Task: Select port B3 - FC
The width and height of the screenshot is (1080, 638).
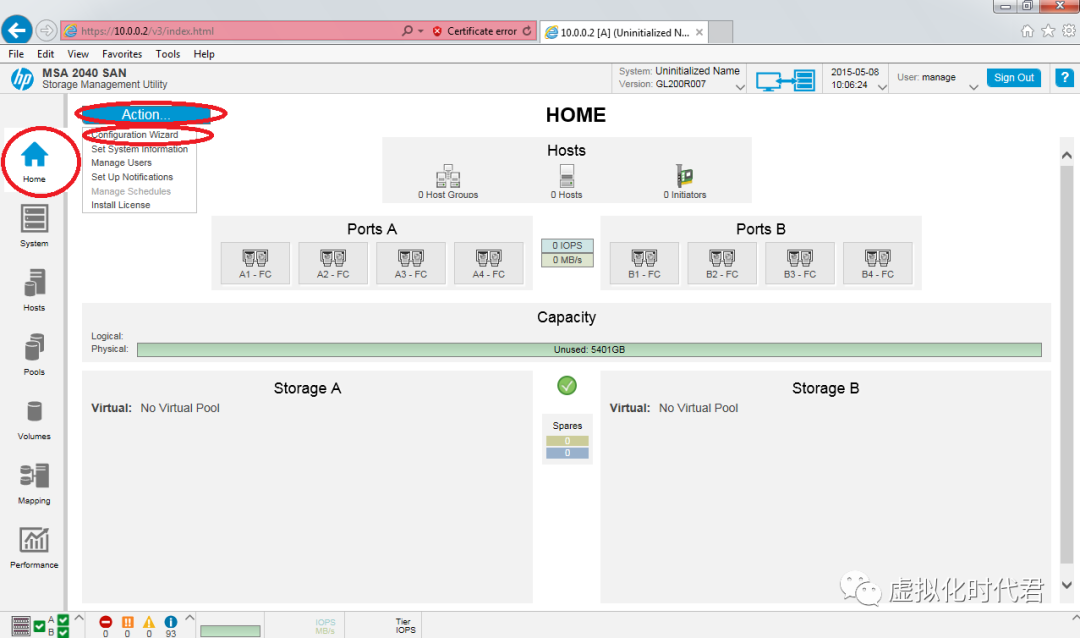Action: (x=800, y=263)
